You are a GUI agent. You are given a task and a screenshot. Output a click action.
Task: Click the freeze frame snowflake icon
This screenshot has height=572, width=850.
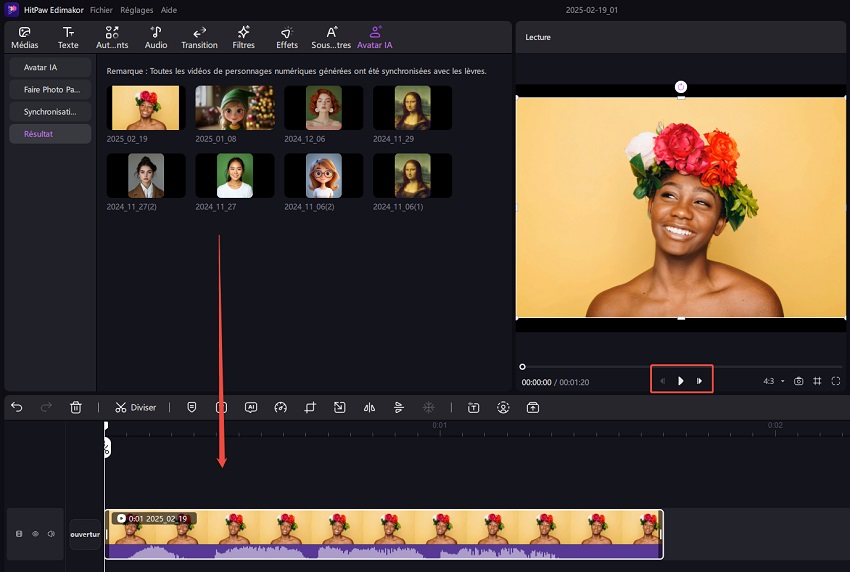click(428, 407)
